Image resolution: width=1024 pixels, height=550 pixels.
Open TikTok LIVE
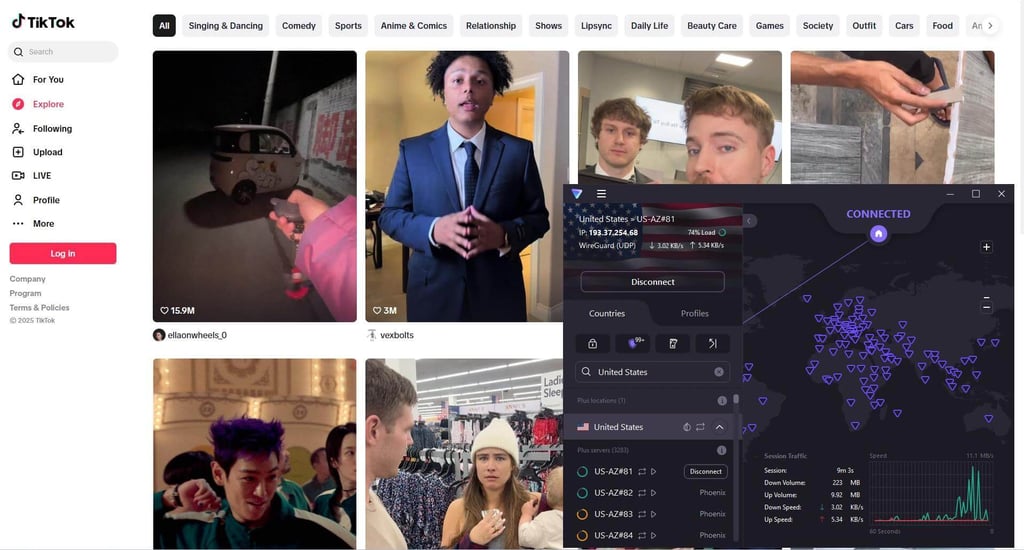[31, 176]
